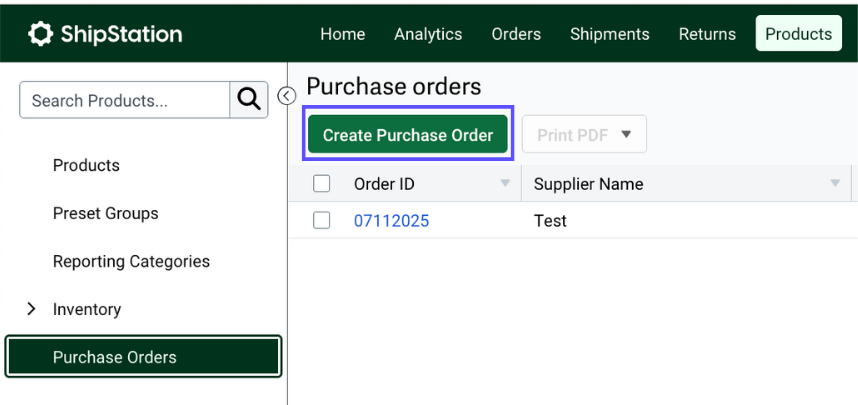Click the Test supplier cell
Image resolution: width=858 pixels, height=405 pixels.
pos(550,221)
